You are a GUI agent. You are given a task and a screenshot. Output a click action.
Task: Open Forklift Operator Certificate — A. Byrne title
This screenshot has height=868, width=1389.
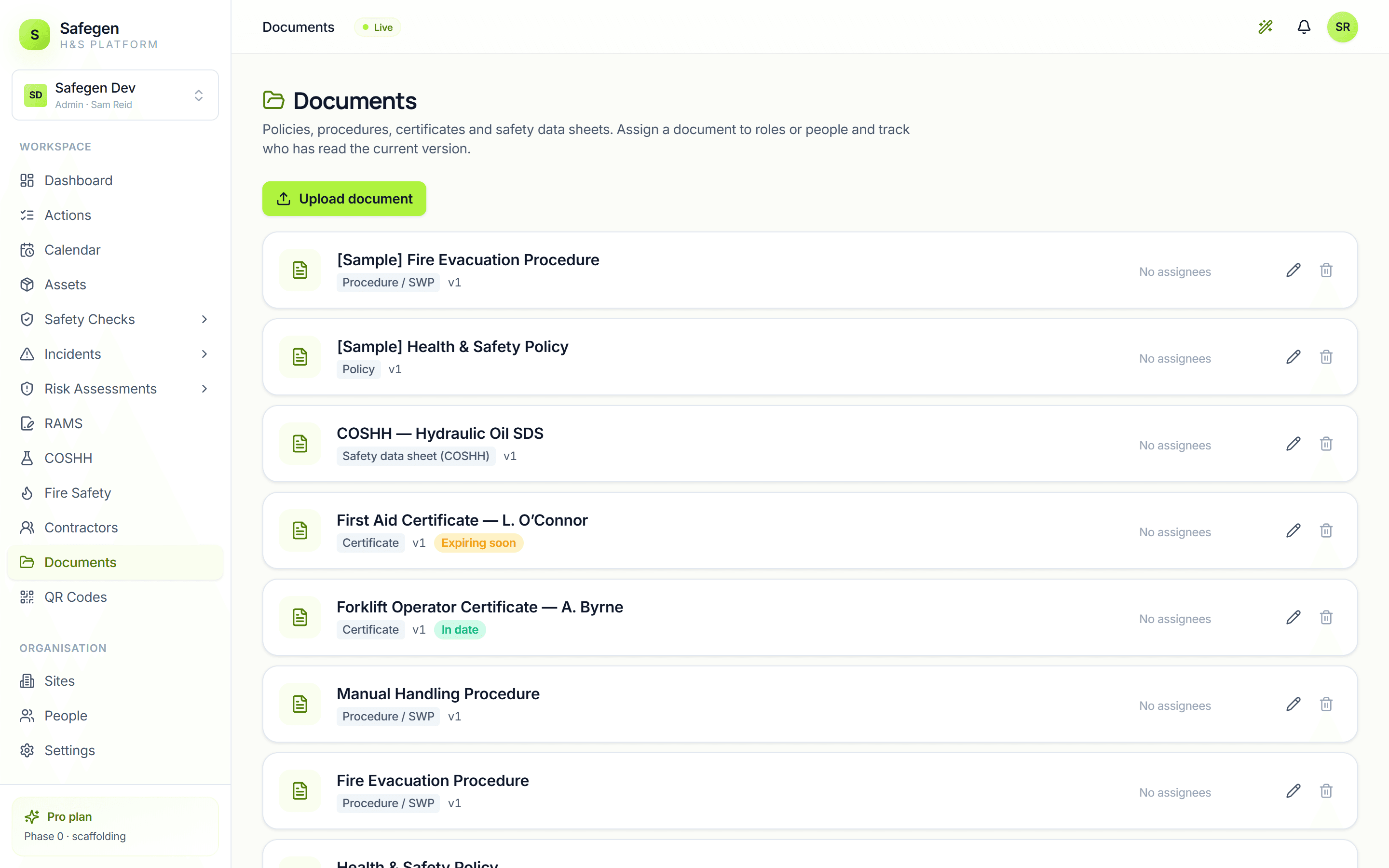pyautogui.click(x=480, y=607)
